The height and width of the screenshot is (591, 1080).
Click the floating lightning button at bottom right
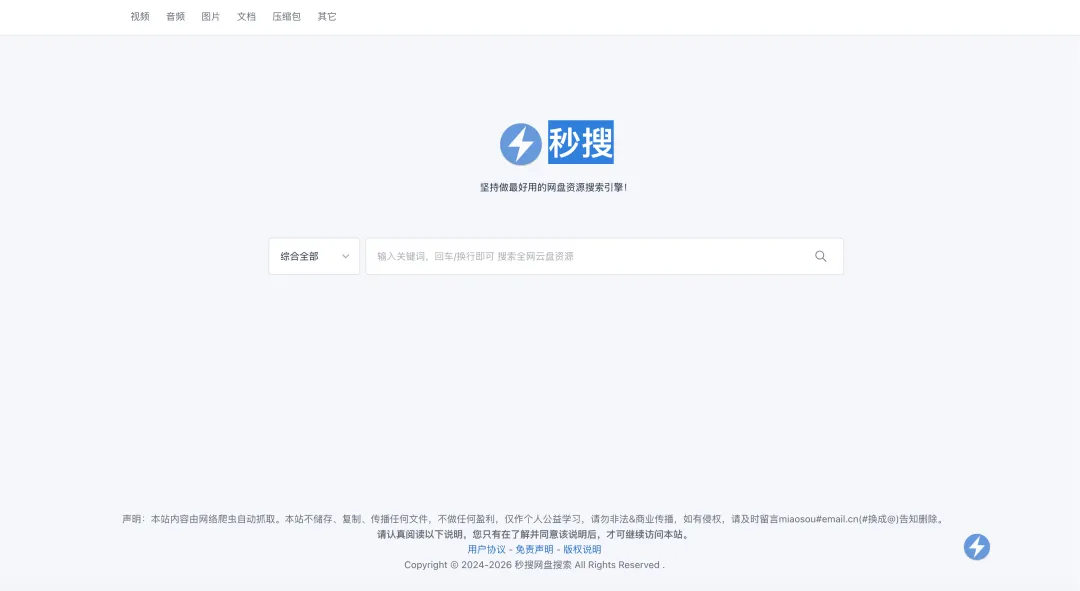(x=977, y=547)
